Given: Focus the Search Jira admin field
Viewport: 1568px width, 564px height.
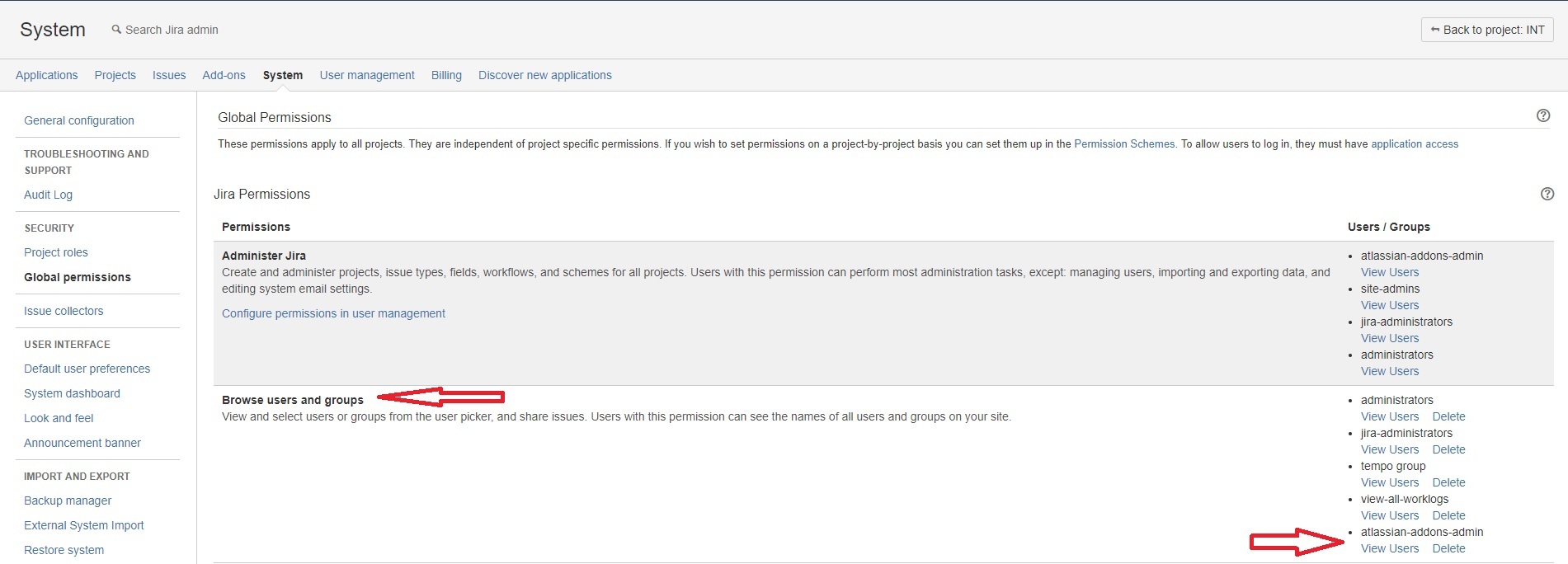Looking at the screenshot, I should [172, 30].
